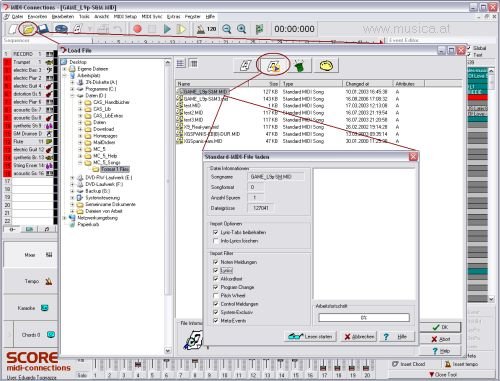Click the blue device icon next to save
This screenshot has width=500, height=381.
61,29
